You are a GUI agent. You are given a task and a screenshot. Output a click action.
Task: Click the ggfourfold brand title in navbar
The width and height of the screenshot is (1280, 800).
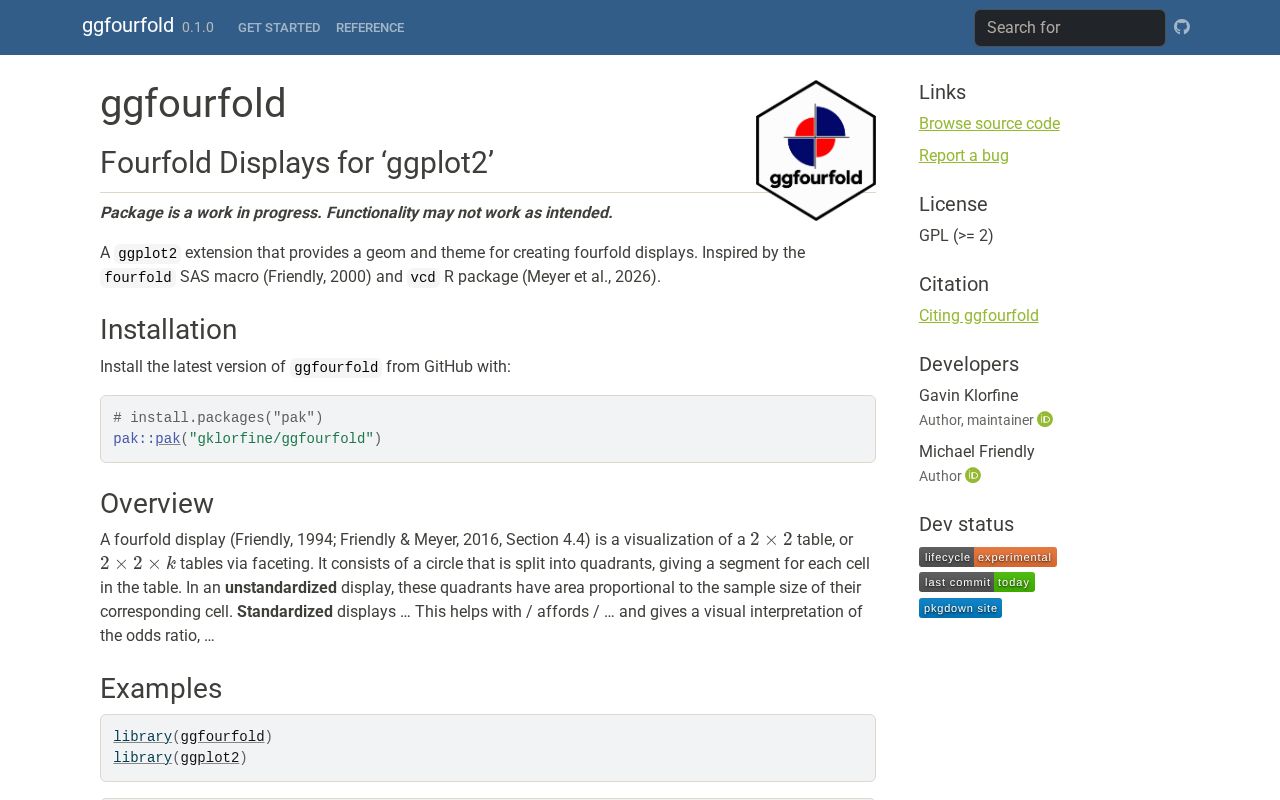(128, 26)
